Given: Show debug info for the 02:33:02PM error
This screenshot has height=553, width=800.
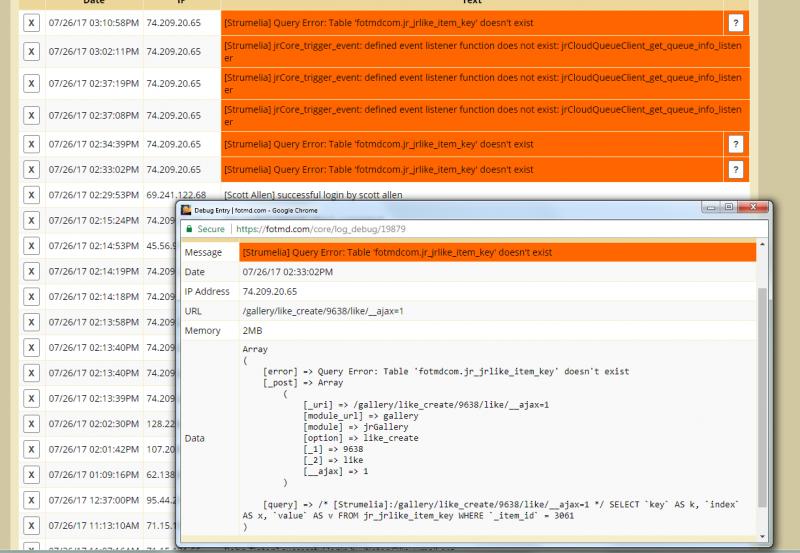Looking at the screenshot, I should (x=735, y=170).
